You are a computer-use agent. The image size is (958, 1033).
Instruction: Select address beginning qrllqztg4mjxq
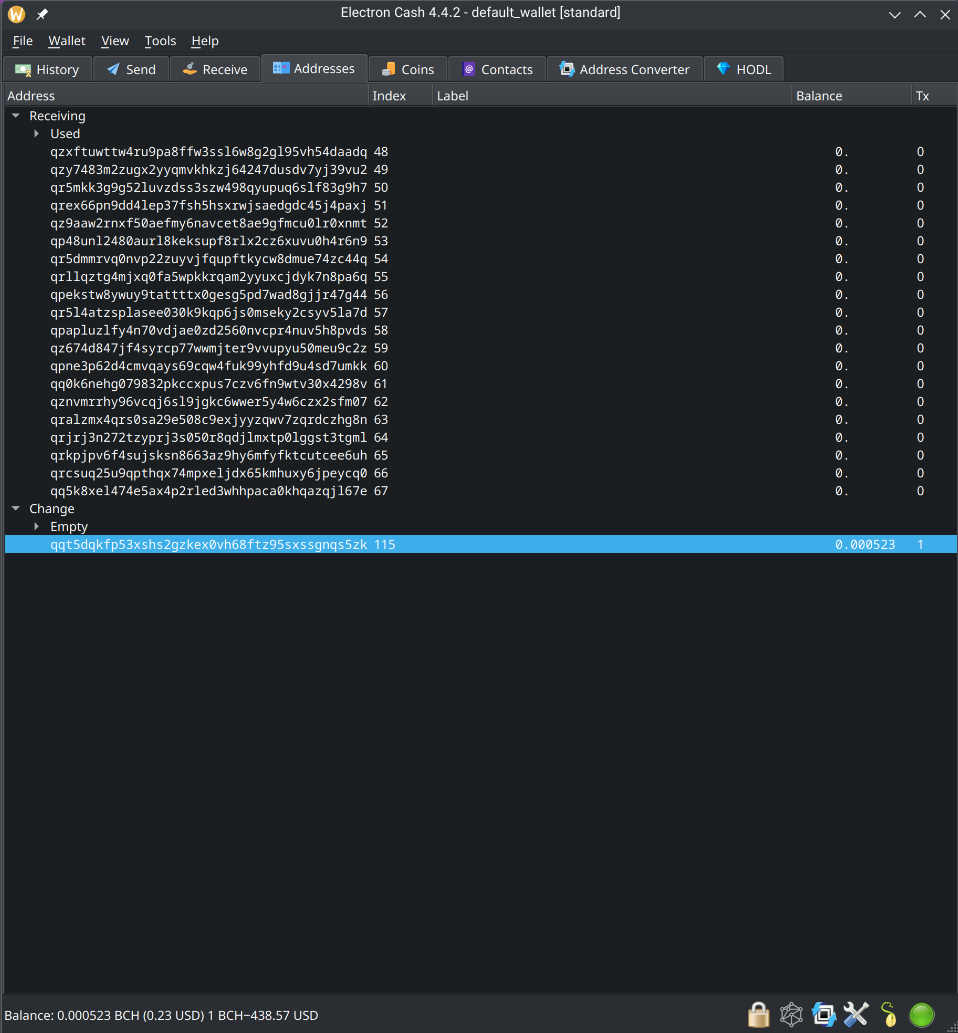click(480, 277)
